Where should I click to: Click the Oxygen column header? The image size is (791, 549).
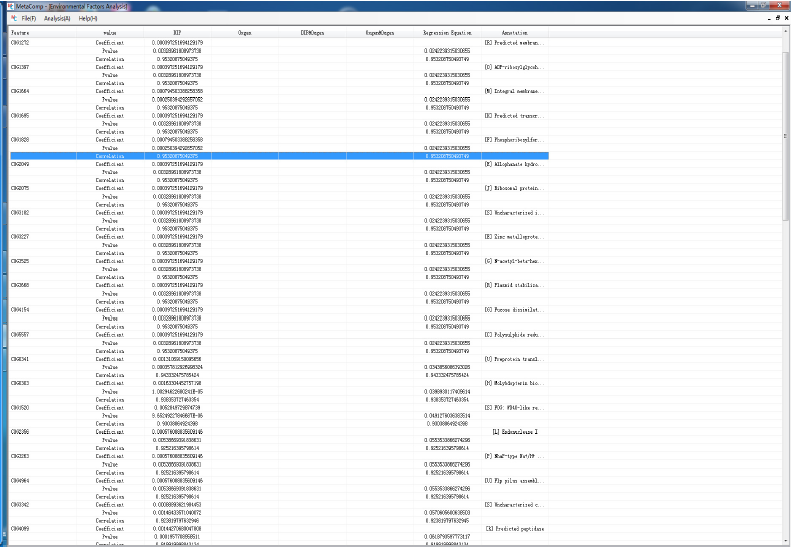pos(245,33)
